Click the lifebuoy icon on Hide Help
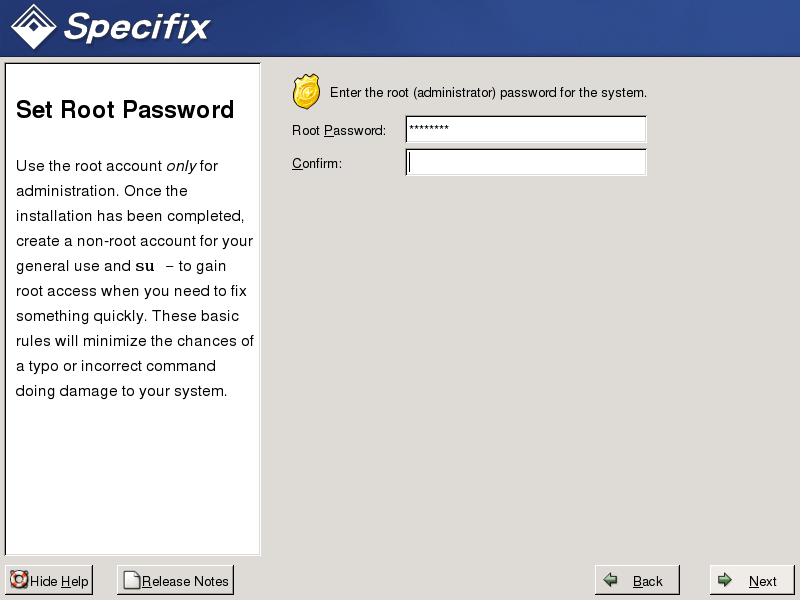 pos(18,580)
